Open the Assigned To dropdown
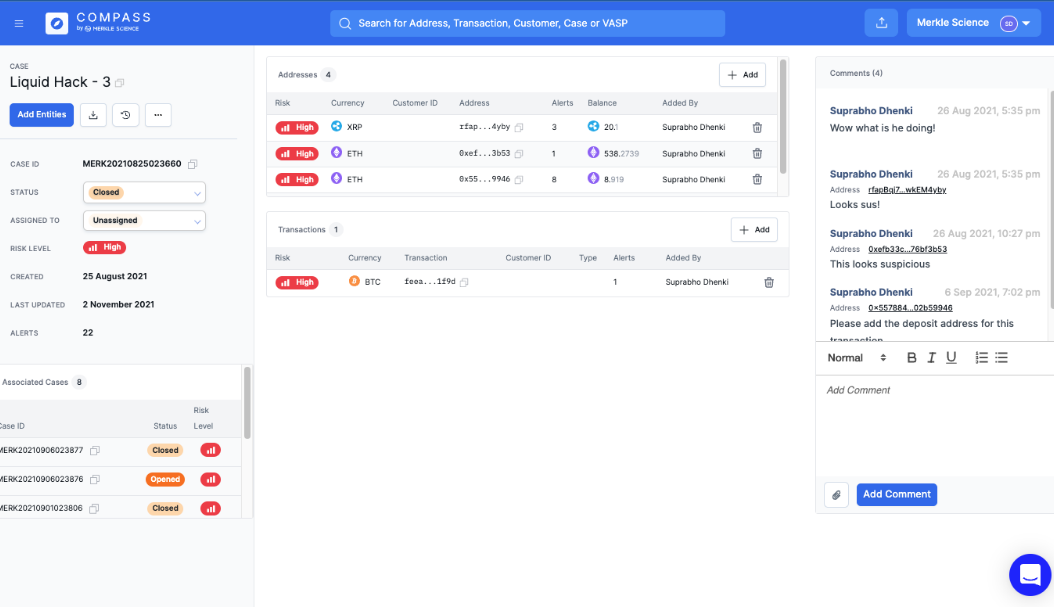Viewport: 1054px width, 607px height. 144,220
